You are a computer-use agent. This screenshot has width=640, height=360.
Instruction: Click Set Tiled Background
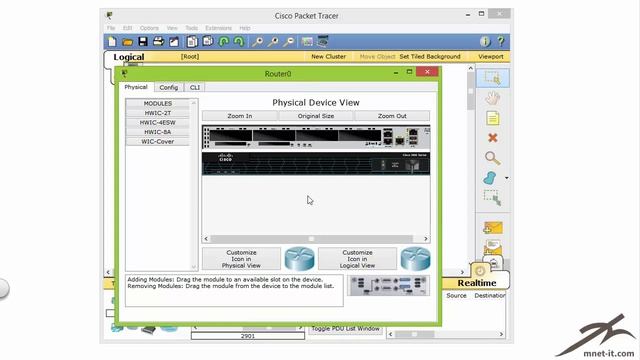pyautogui.click(x=430, y=57)
